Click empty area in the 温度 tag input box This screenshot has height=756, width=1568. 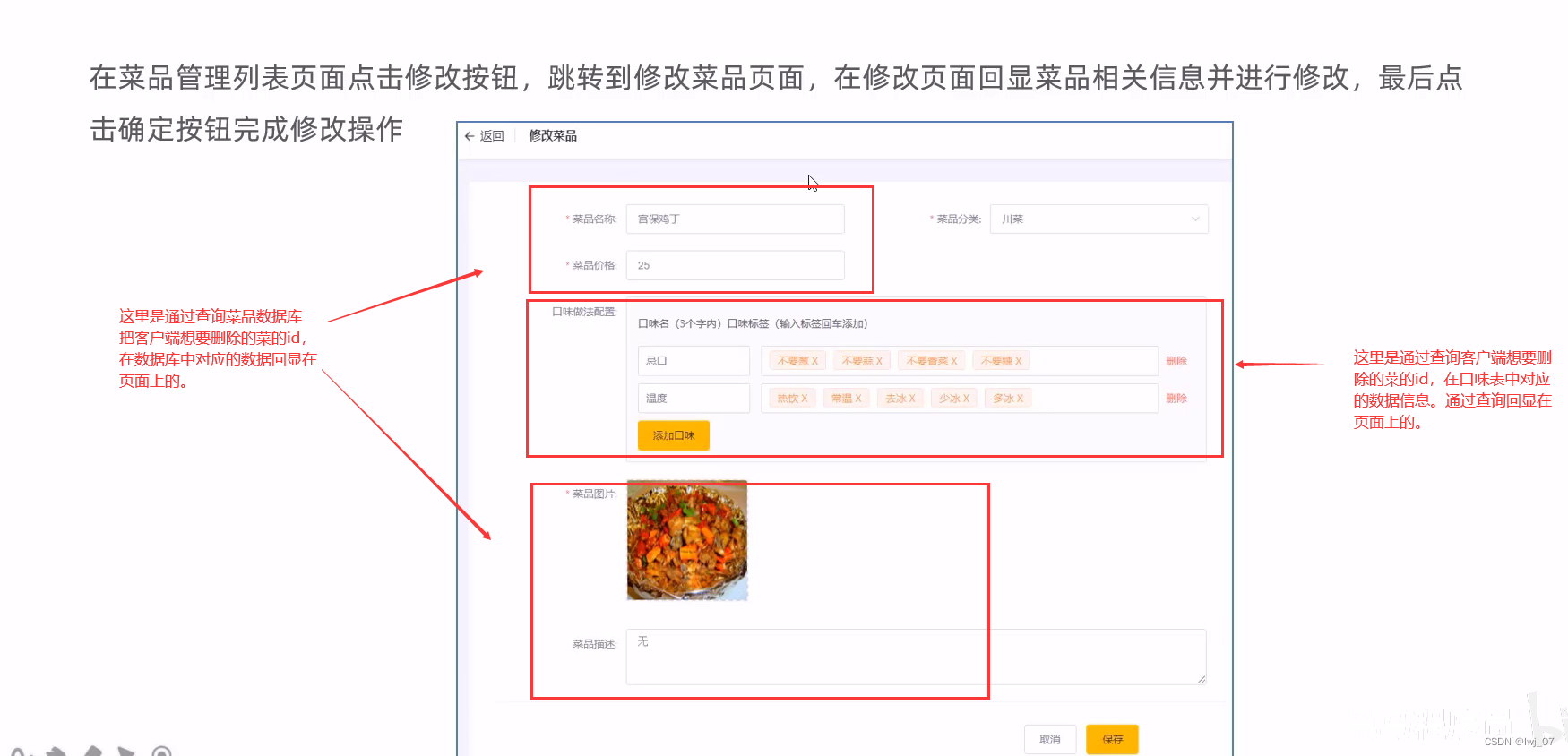(1093, 399)
